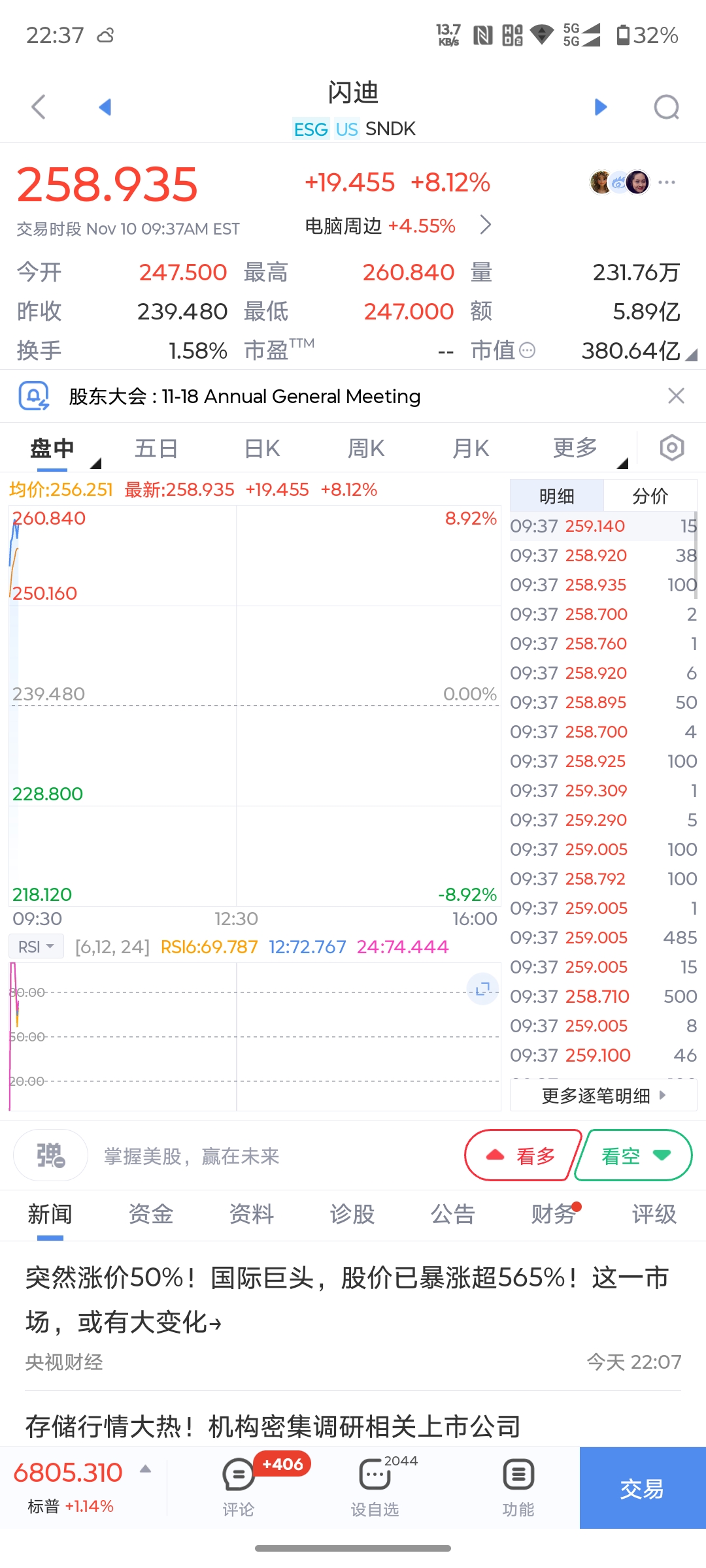Select the 五日 chart tab
This screenshot has width=706, height=1568.
(x=156, y=449)
